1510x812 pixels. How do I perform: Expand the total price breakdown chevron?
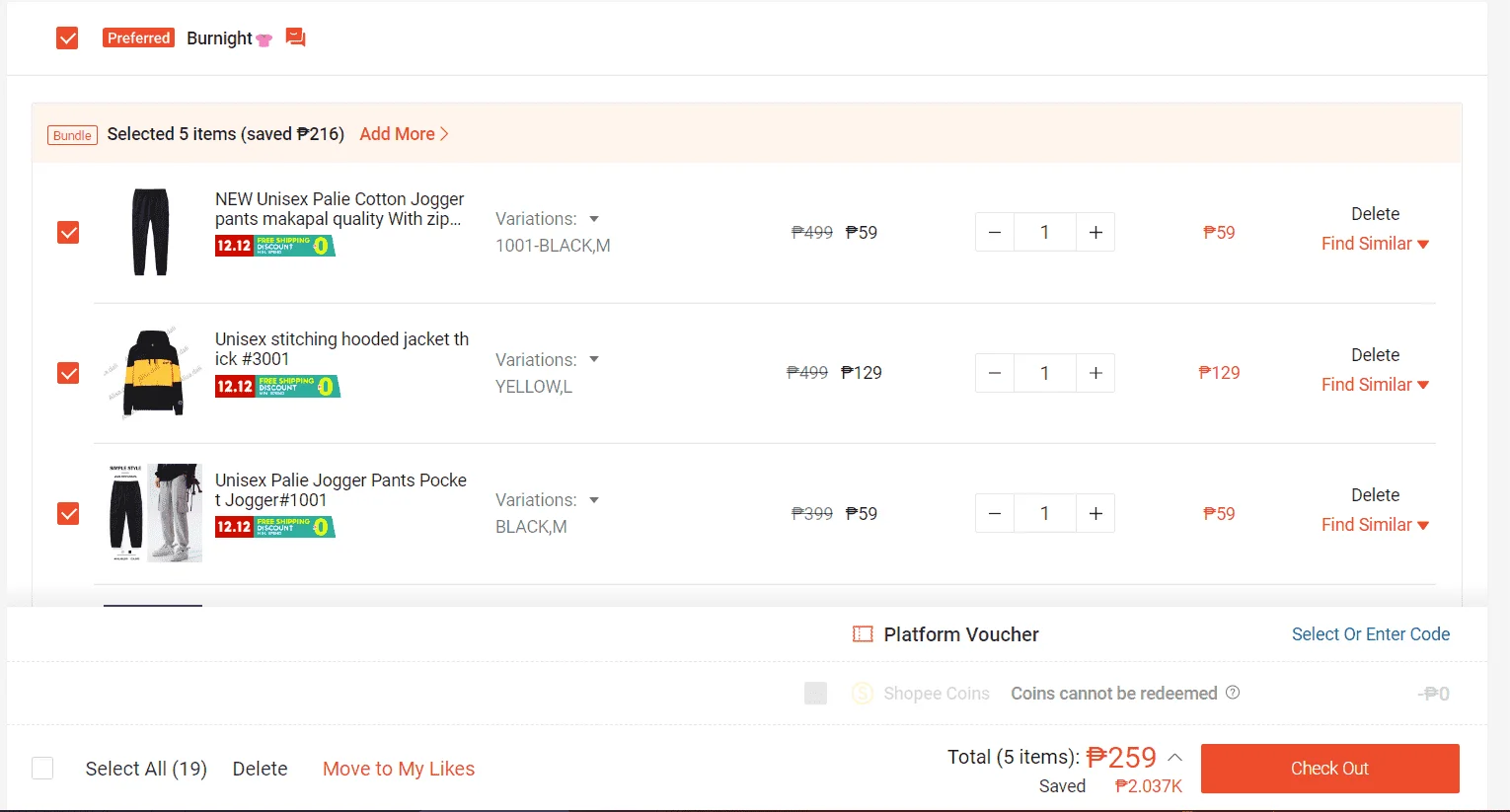(x=1174, y=758)
